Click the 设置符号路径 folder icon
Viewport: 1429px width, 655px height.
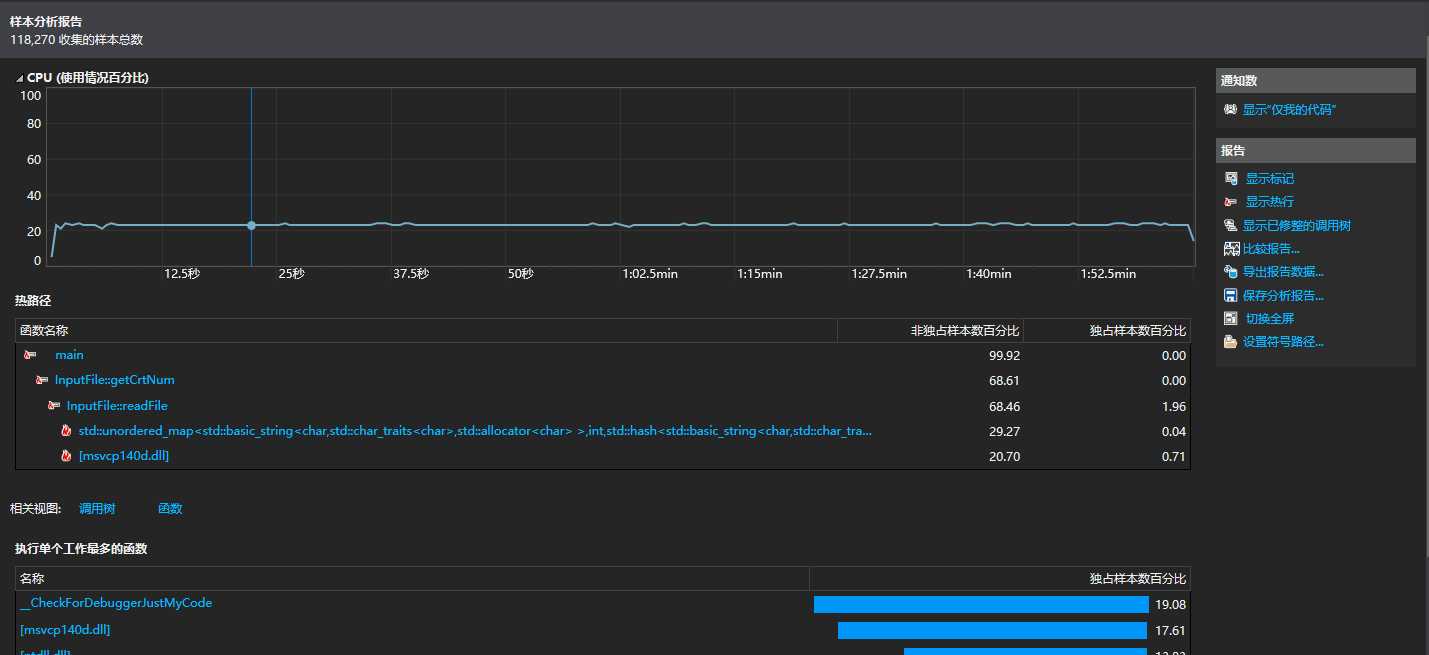click(1231, 342)
